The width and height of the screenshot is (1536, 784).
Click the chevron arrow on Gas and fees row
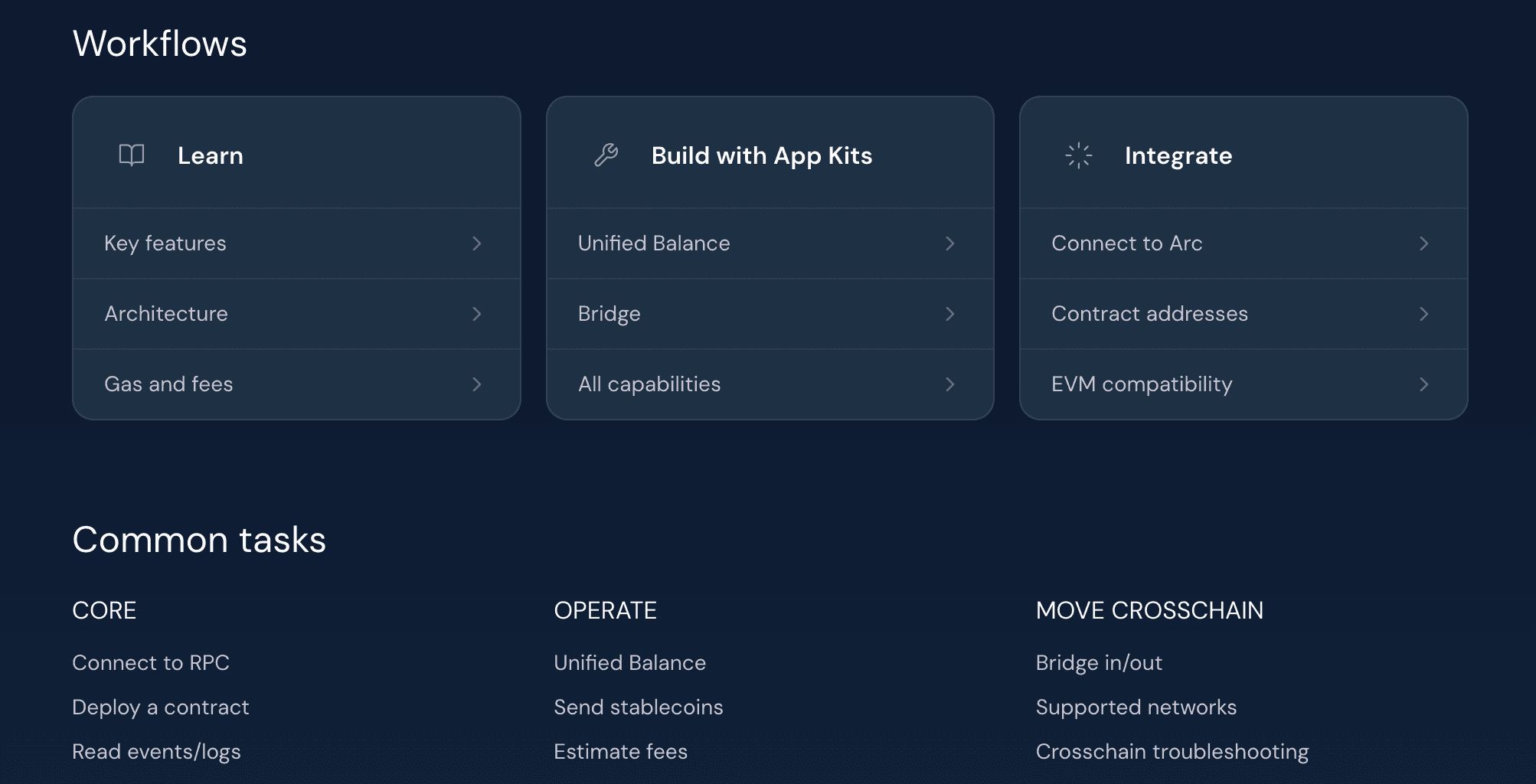coord(477,384)
